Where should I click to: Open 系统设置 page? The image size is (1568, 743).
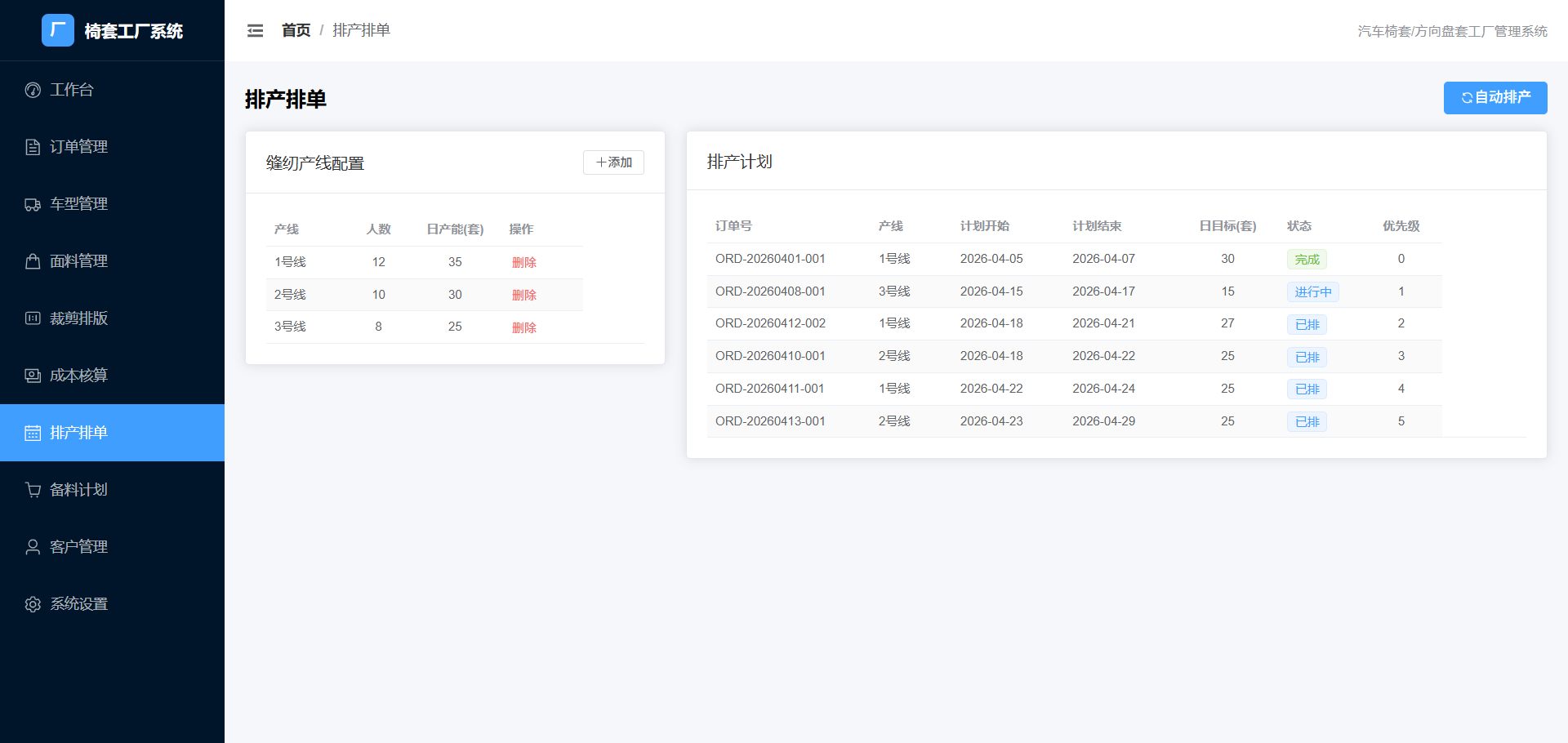click(x=112, y=604)
